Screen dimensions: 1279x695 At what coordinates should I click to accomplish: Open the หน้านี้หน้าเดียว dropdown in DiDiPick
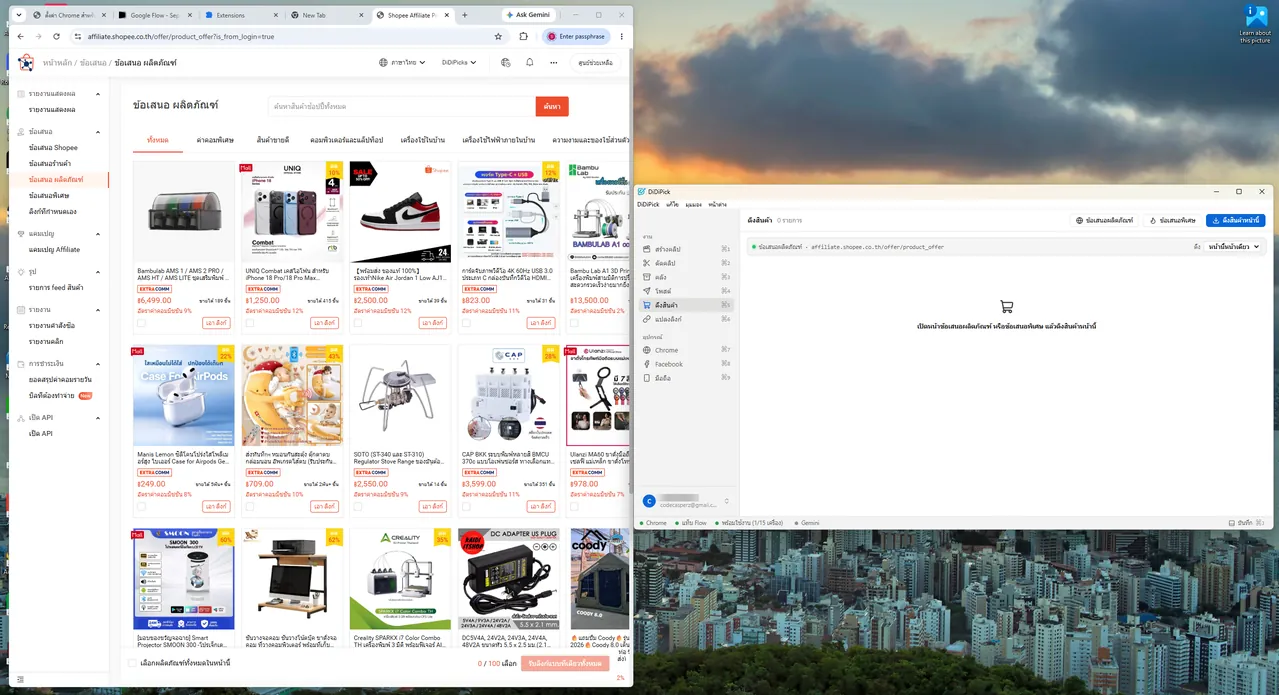click(1235, 246)
